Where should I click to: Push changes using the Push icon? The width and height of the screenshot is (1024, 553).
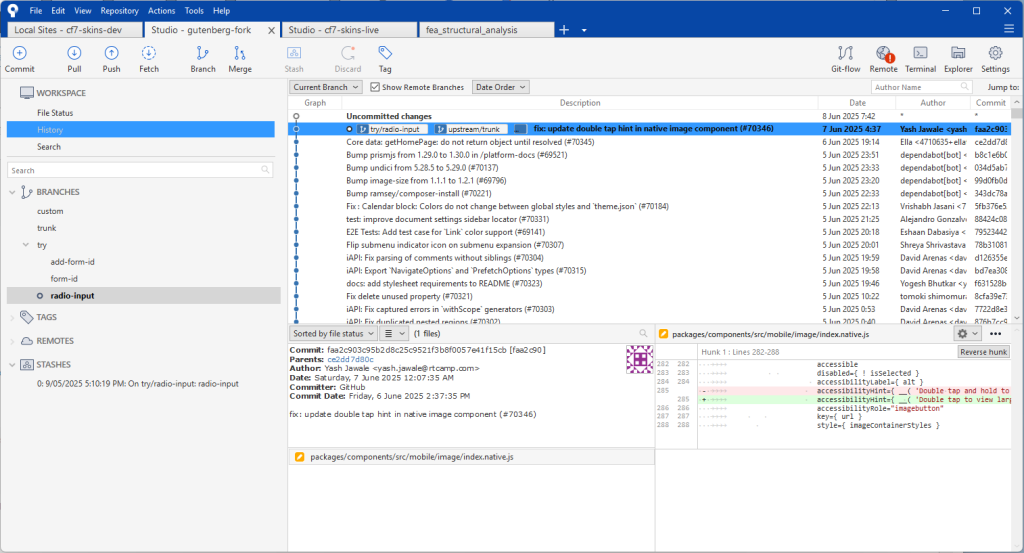coord(111,54)
